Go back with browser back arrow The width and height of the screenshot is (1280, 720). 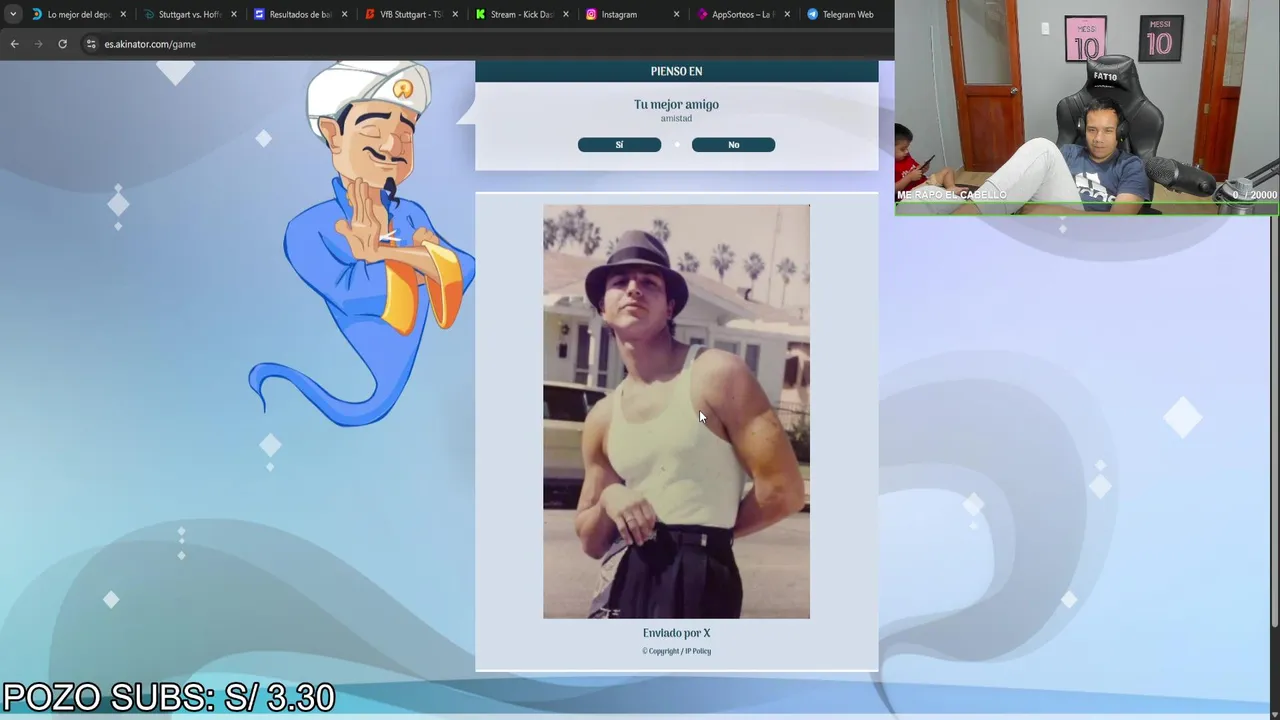pos(14,44)
